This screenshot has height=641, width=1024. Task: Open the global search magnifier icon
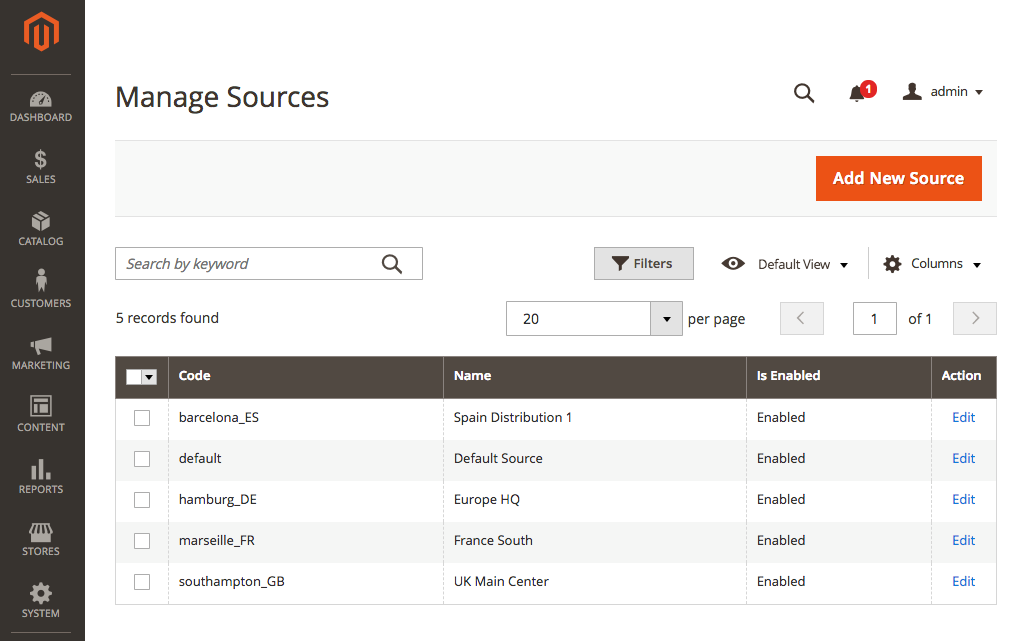pos(804,92)
